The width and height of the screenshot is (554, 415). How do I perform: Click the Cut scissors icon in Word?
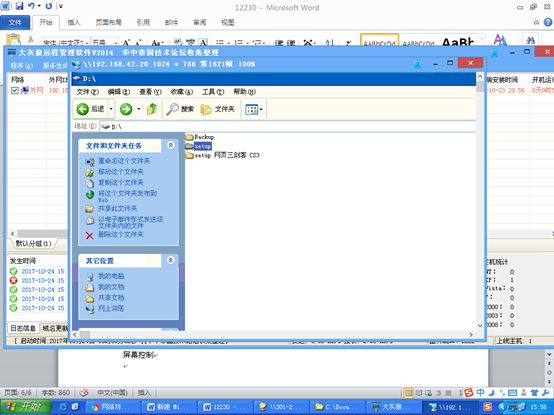pyautogui.click(x=31, y=39)
